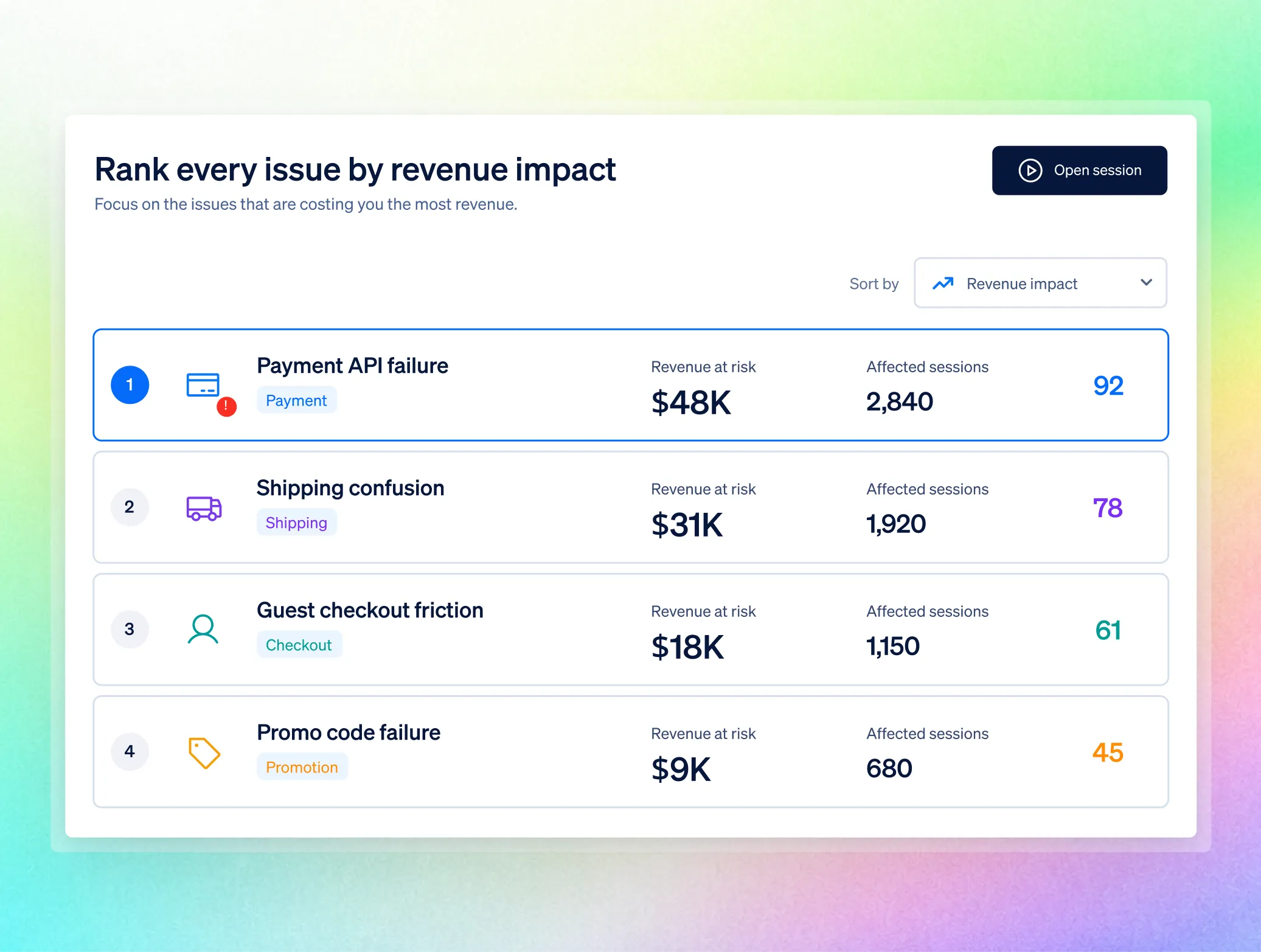The image size is (1261, 952).
Task: Click the credit card icon for Payment API failure
Action: 203,385
